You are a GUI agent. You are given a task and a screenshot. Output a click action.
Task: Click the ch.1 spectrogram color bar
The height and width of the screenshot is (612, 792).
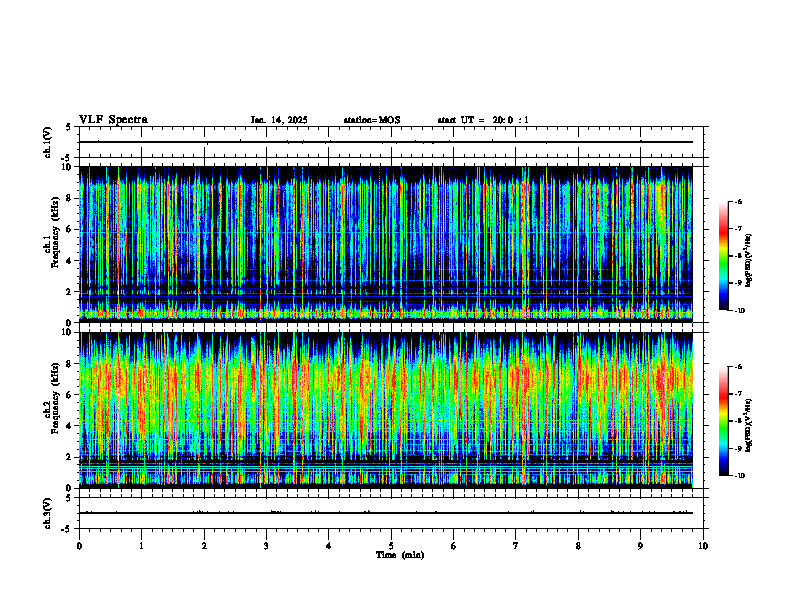724,256
